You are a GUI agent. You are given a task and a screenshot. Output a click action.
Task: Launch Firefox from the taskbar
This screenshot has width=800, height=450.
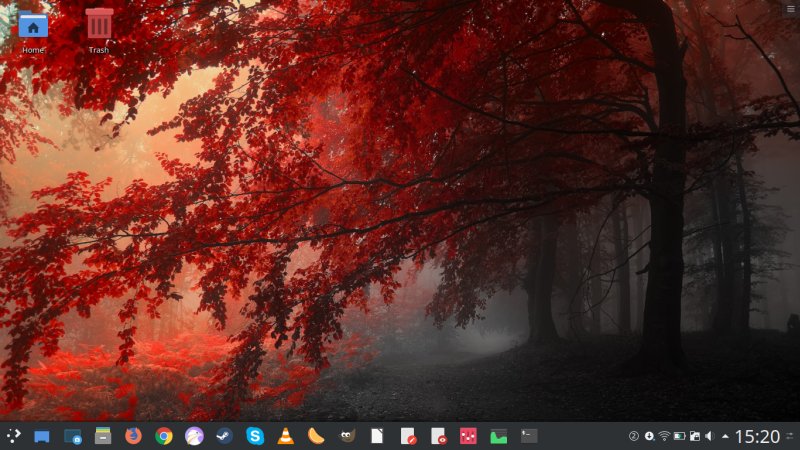[133, 436]
